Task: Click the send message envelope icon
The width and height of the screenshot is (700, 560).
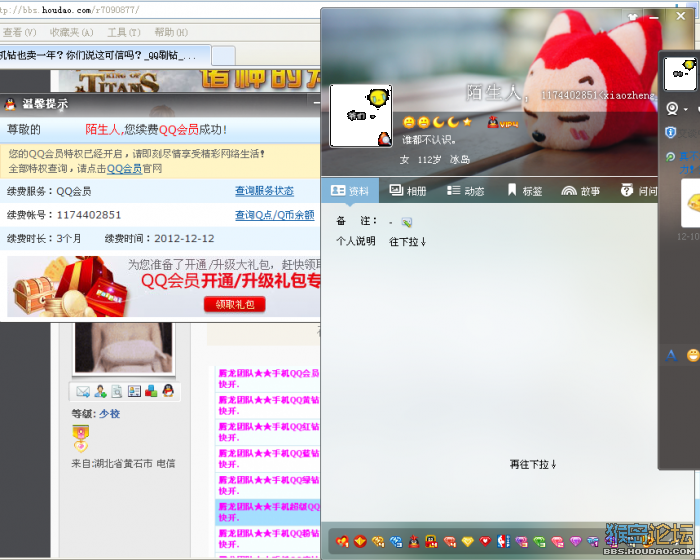Action: [83, 392]
